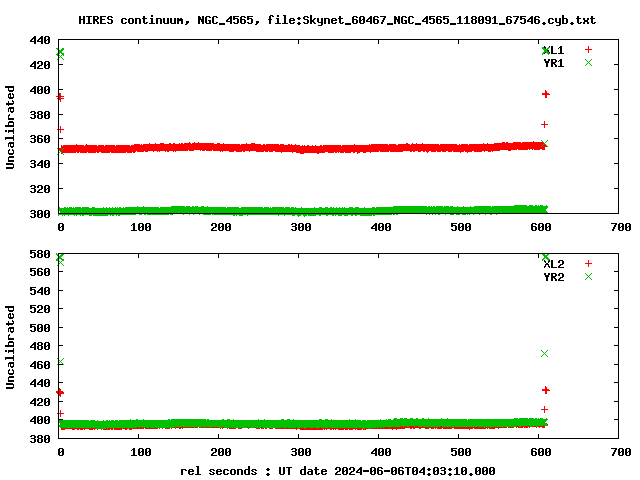Click the top plot's 100 x-axis label
This screenshot has height=480, width=640.
(x=141, y=227)
